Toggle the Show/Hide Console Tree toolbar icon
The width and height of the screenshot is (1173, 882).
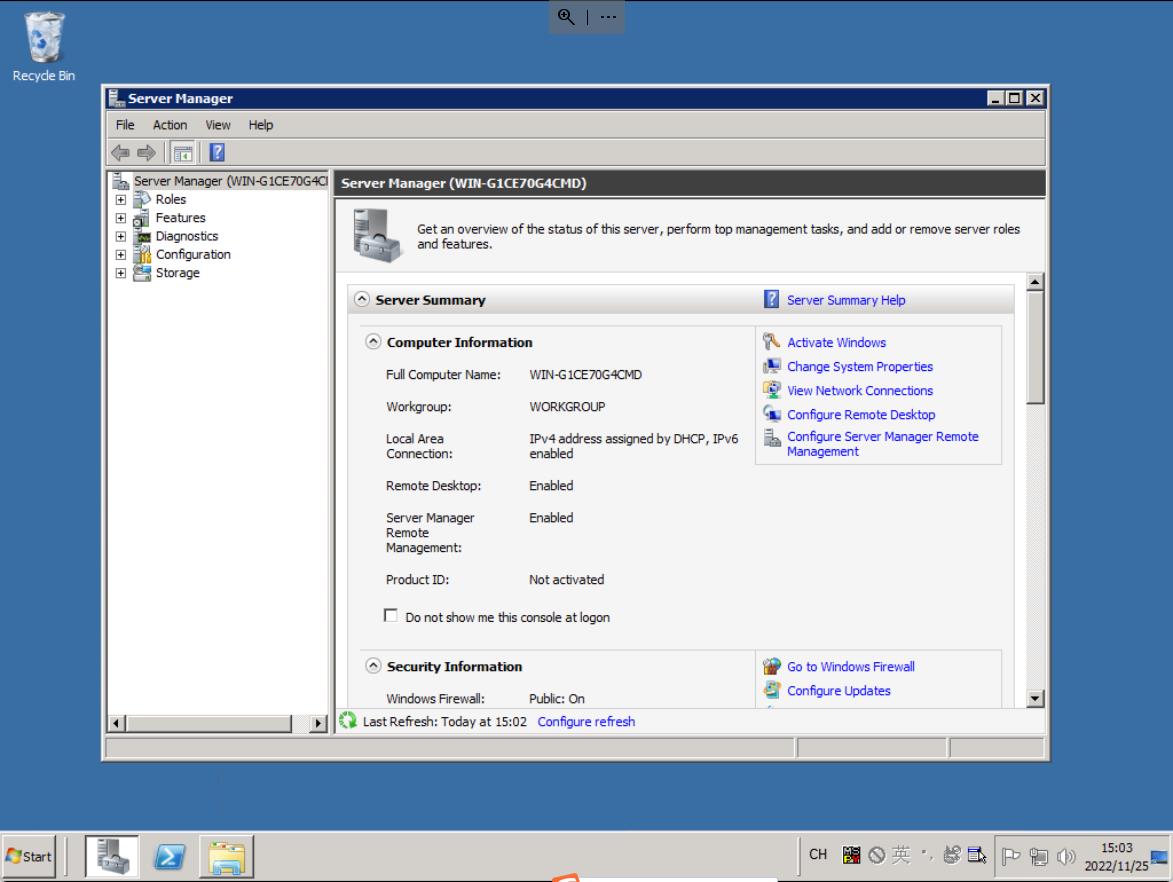click(x=183, y=153)
